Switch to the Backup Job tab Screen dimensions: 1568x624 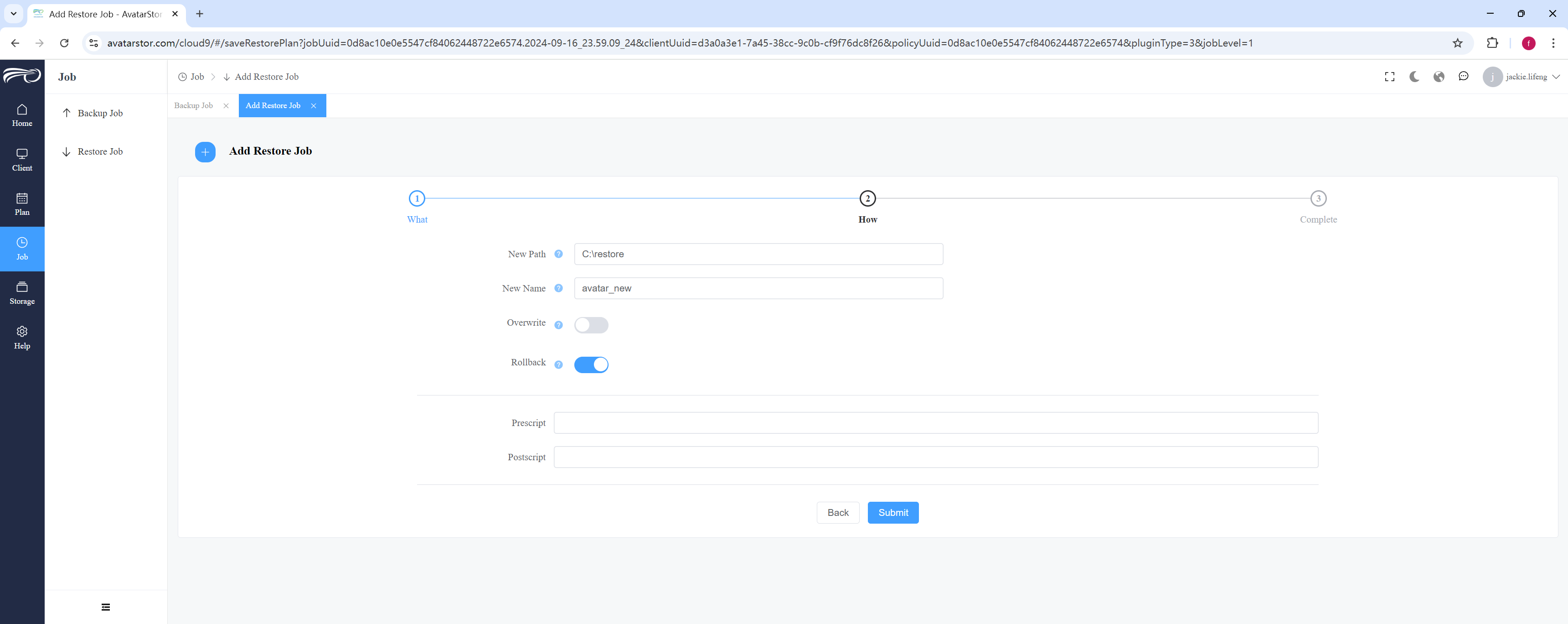point(194,105)
